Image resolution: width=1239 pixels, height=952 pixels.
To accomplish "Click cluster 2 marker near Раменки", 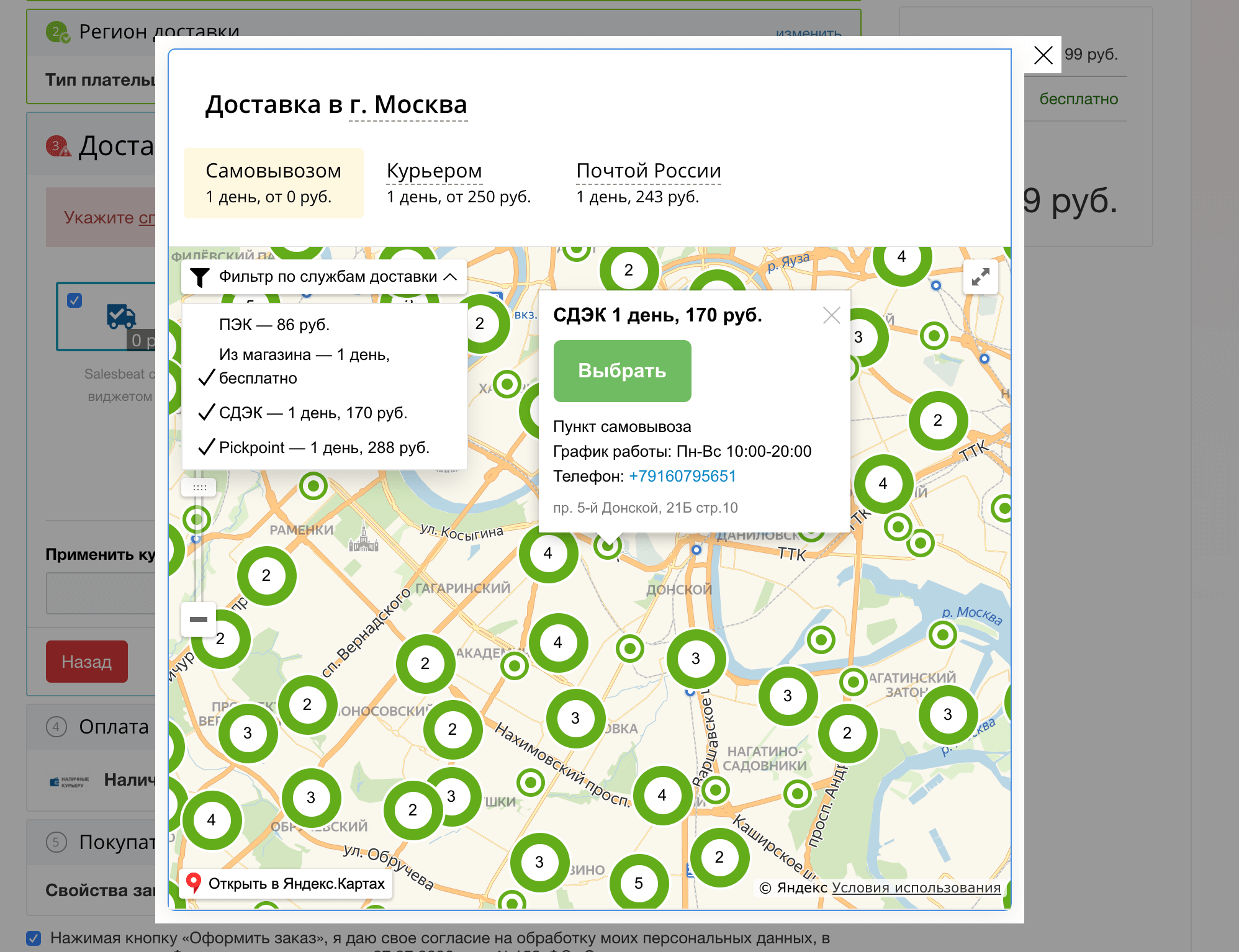I will pyautogui.click(x=266, y=575).
